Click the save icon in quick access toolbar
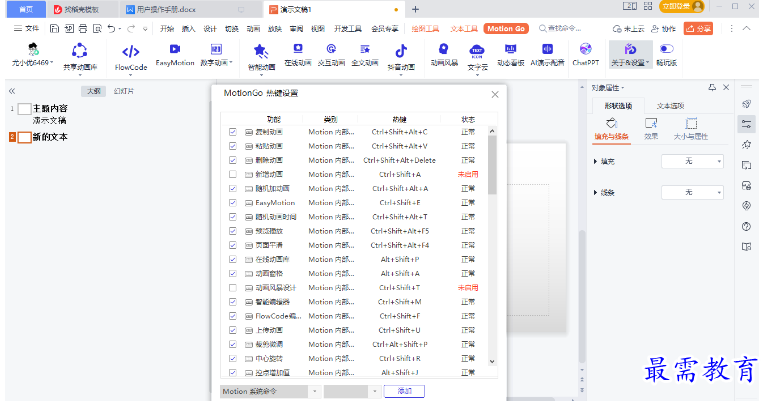 (54, 29)
